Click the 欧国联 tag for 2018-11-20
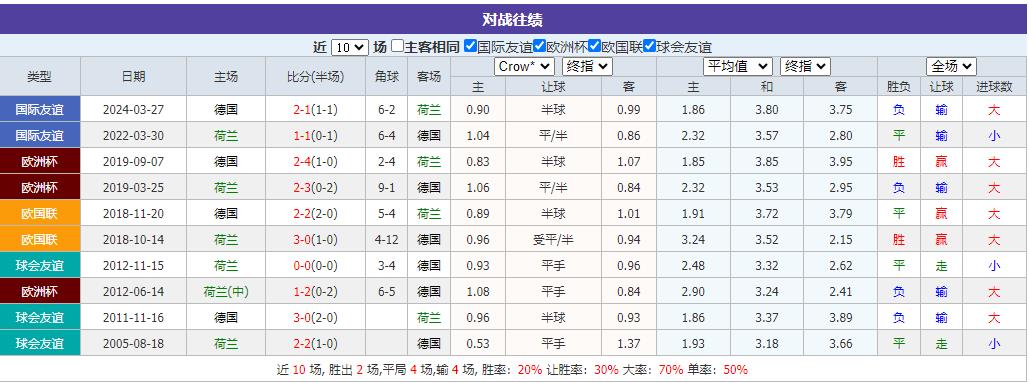1029x383 pixels. coord(40,214)
